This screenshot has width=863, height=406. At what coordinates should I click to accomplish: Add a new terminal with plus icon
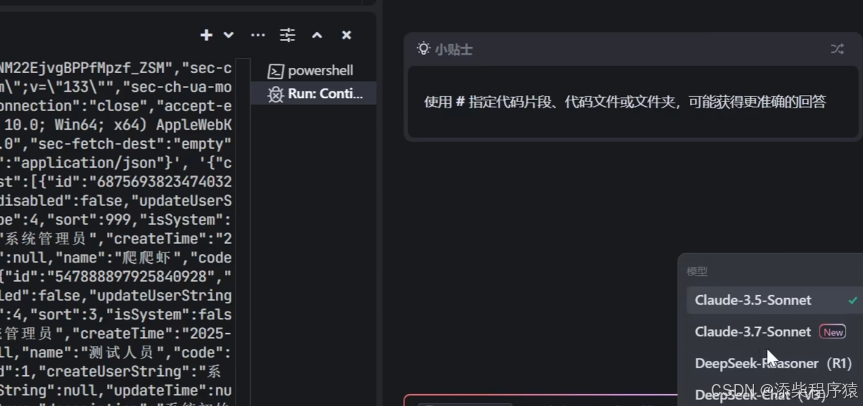(206, 35)
